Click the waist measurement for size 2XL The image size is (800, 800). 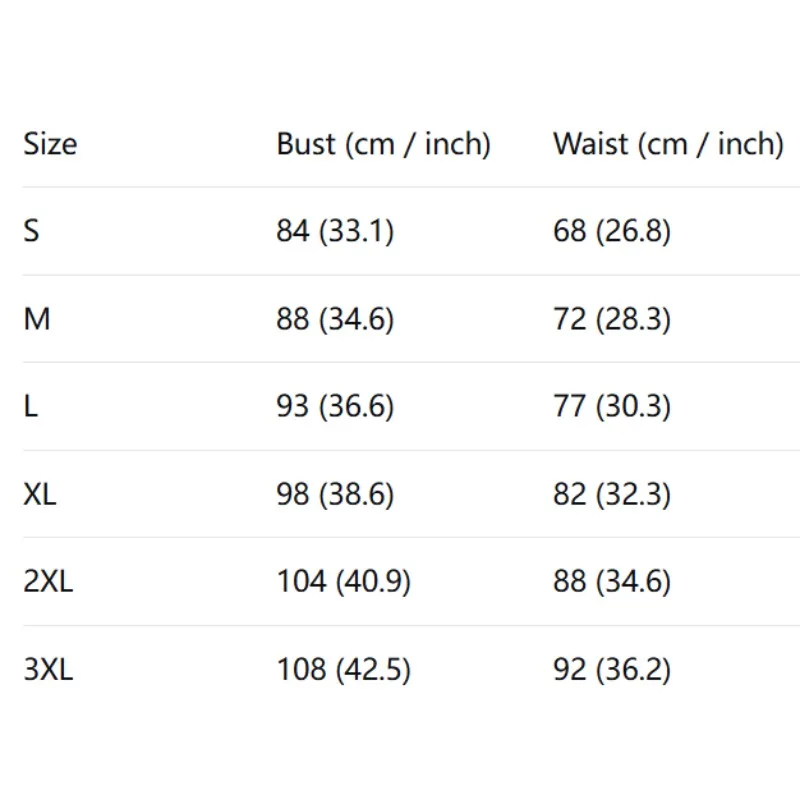coord(611,581)
